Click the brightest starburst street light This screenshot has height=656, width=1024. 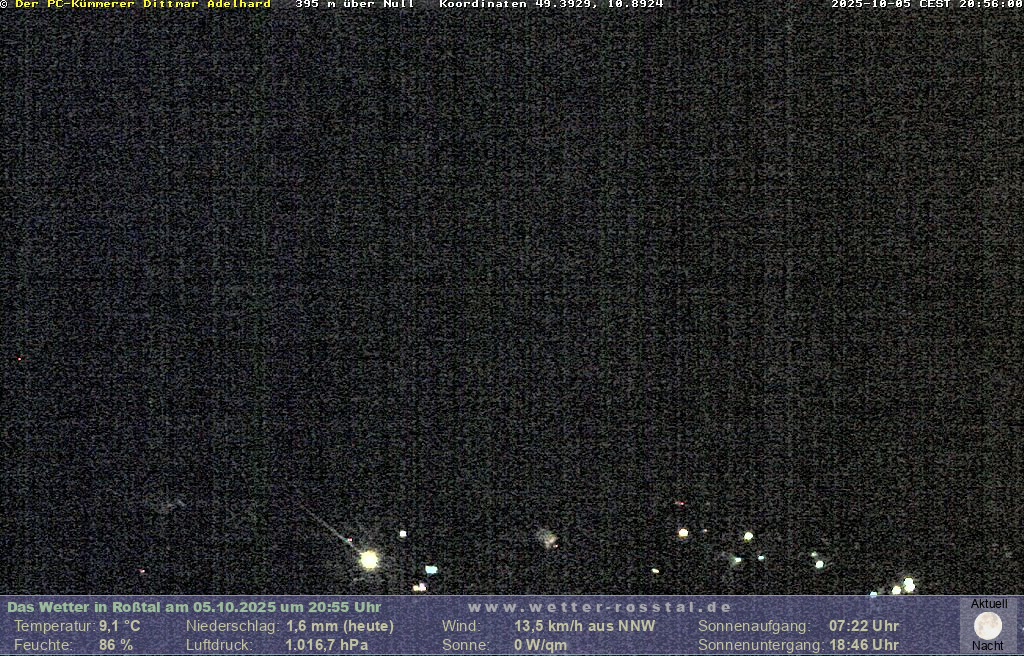[369, 559]
